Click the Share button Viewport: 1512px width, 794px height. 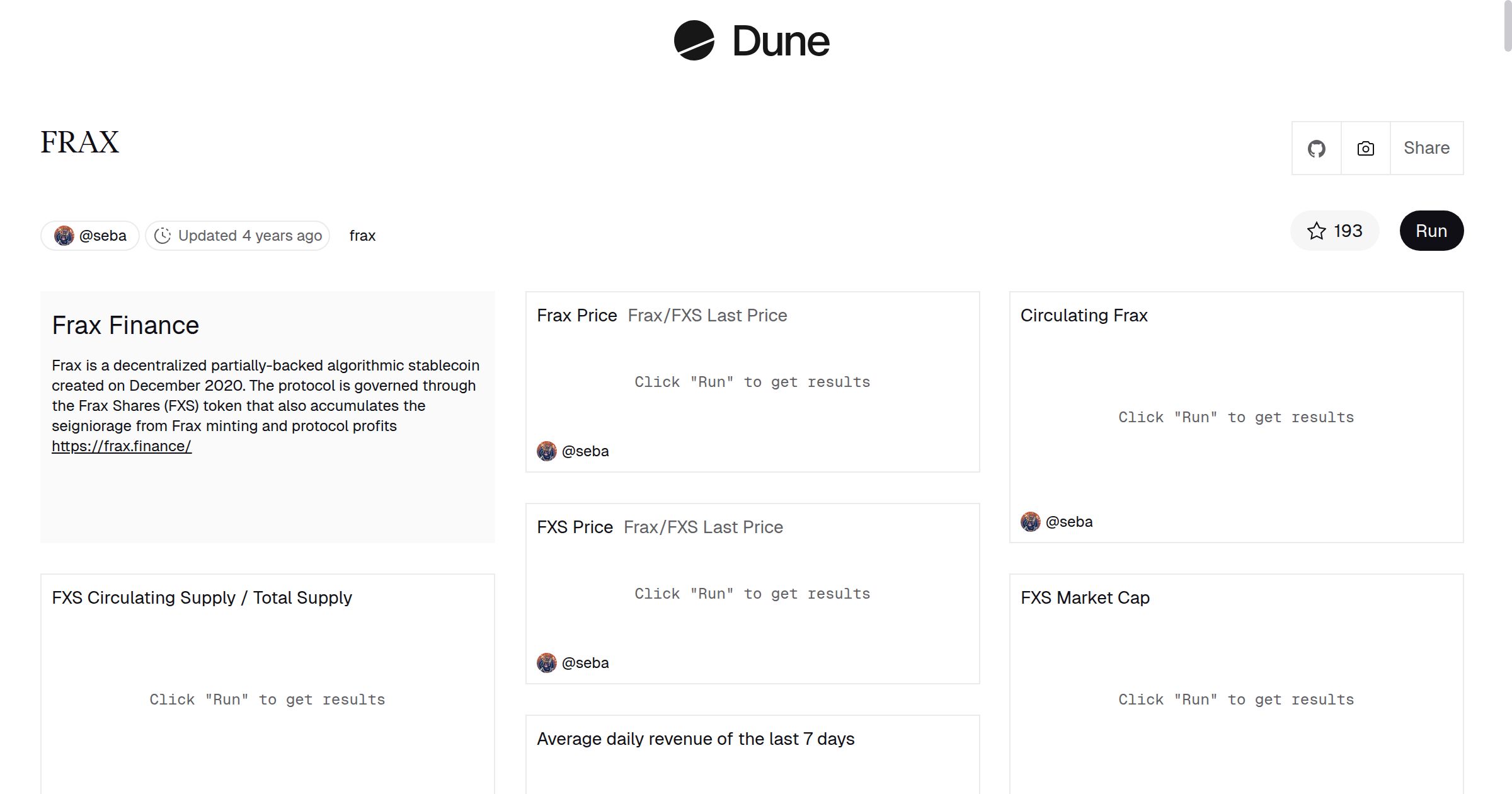[x=1426, y=149]
